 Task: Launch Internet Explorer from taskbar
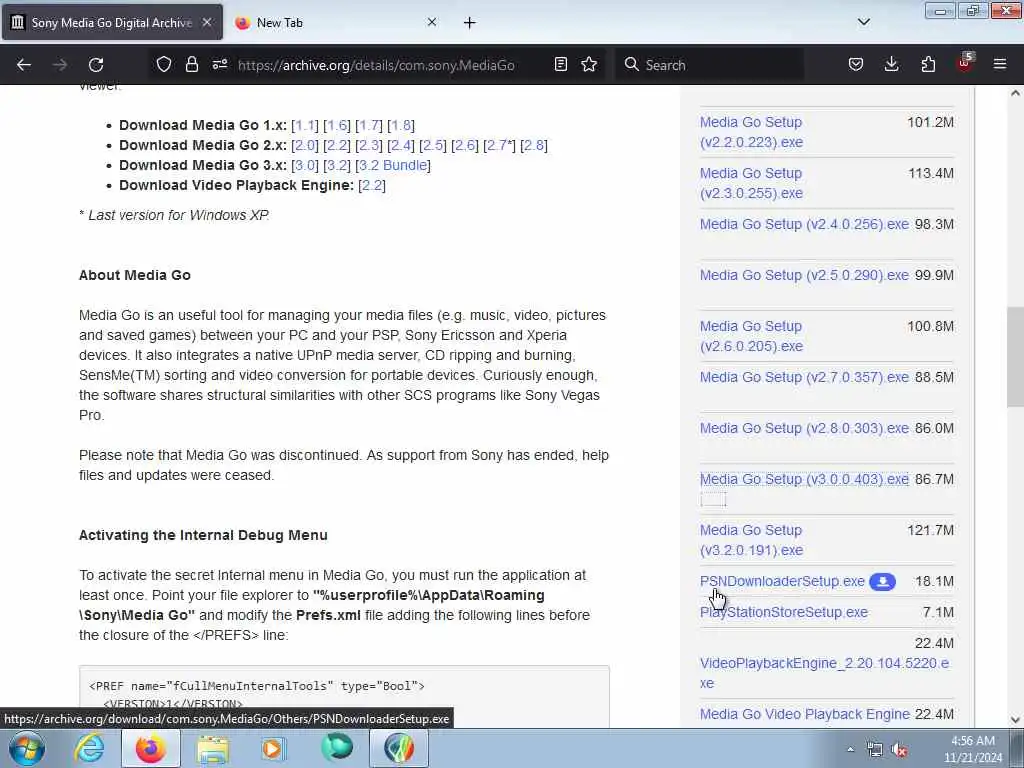tap(89, 748)
